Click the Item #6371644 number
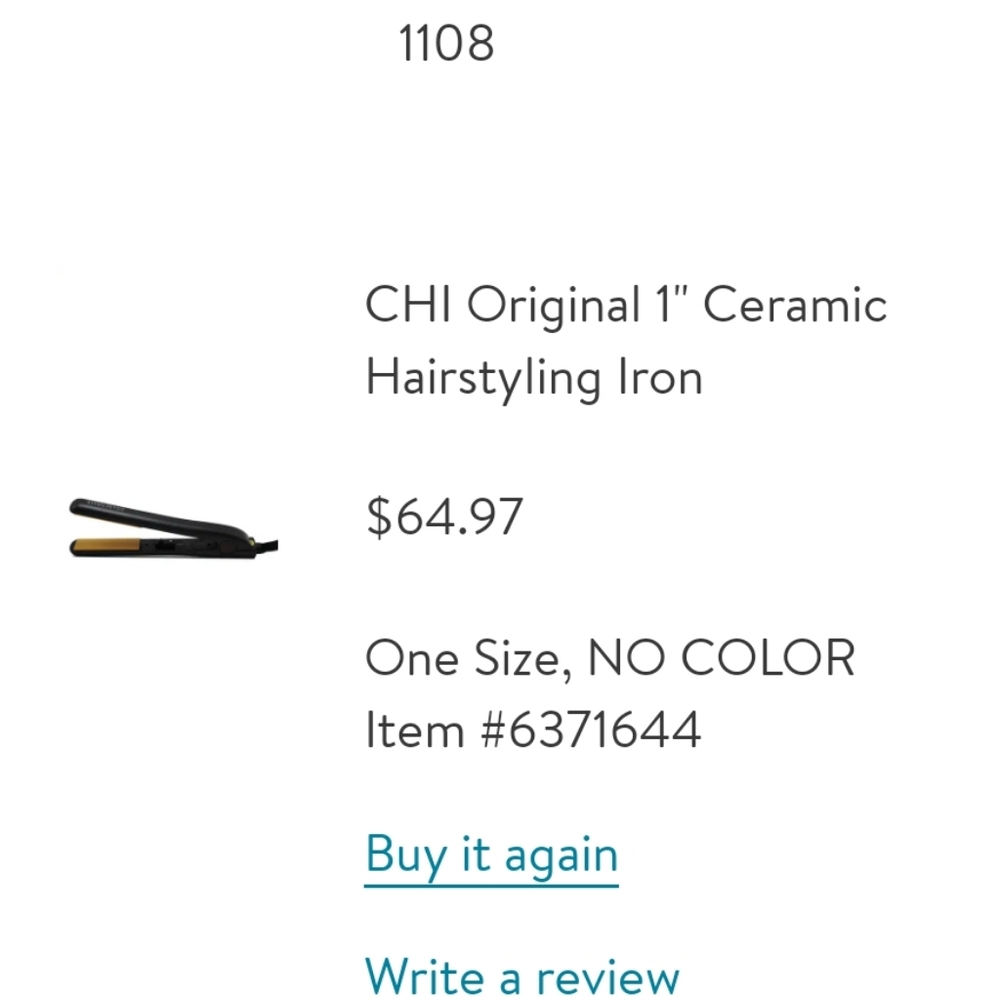 pyautogui.click(x=535, y=730)
